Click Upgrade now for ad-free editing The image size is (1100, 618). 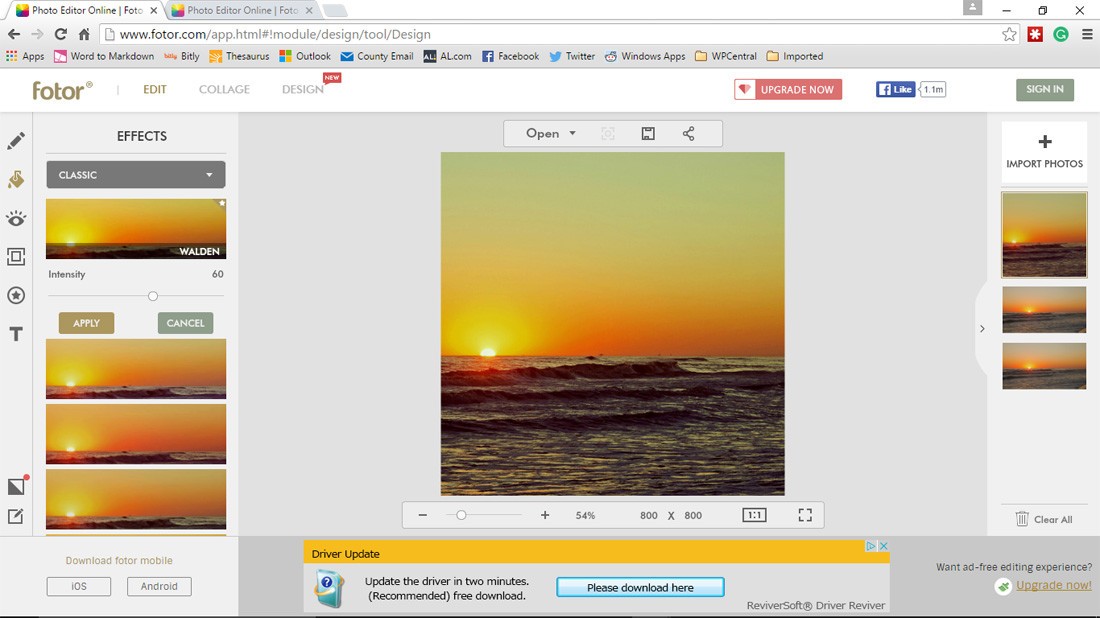[x=1052, y=585]
